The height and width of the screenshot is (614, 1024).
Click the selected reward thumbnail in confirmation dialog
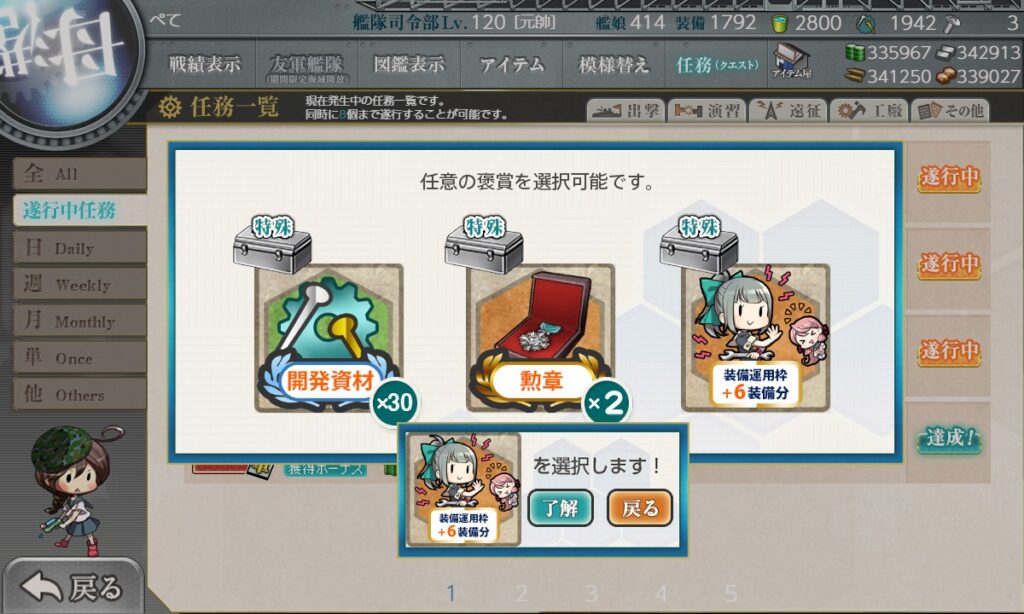pyautogui.click(x=463, y=489)
